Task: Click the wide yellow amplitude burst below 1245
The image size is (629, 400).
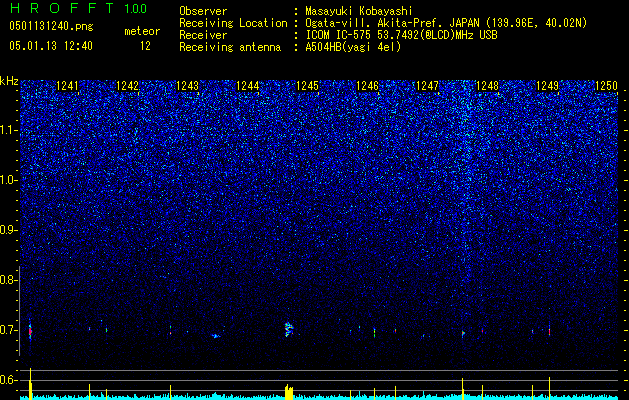Action: 289,392
